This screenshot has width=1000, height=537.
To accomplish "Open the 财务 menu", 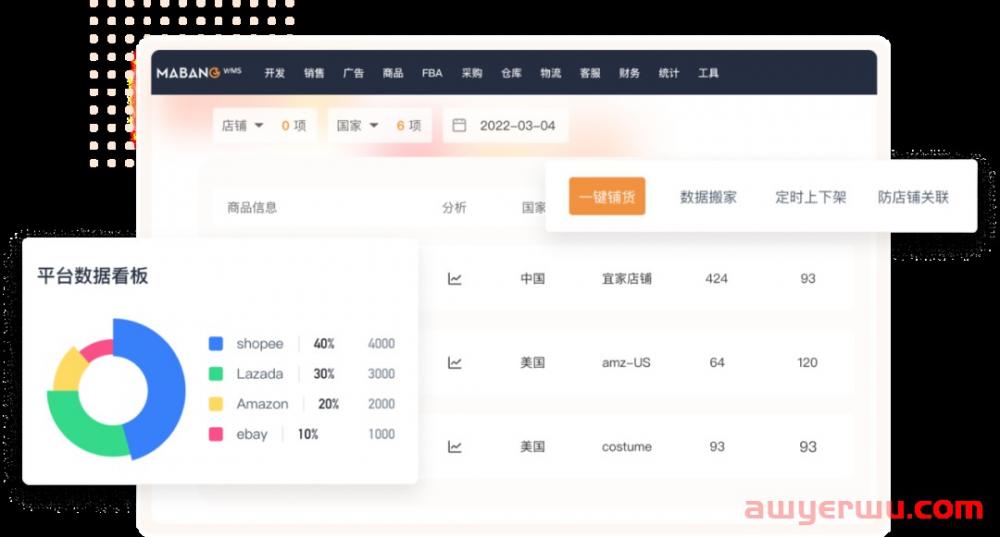I will coord(629,73).
